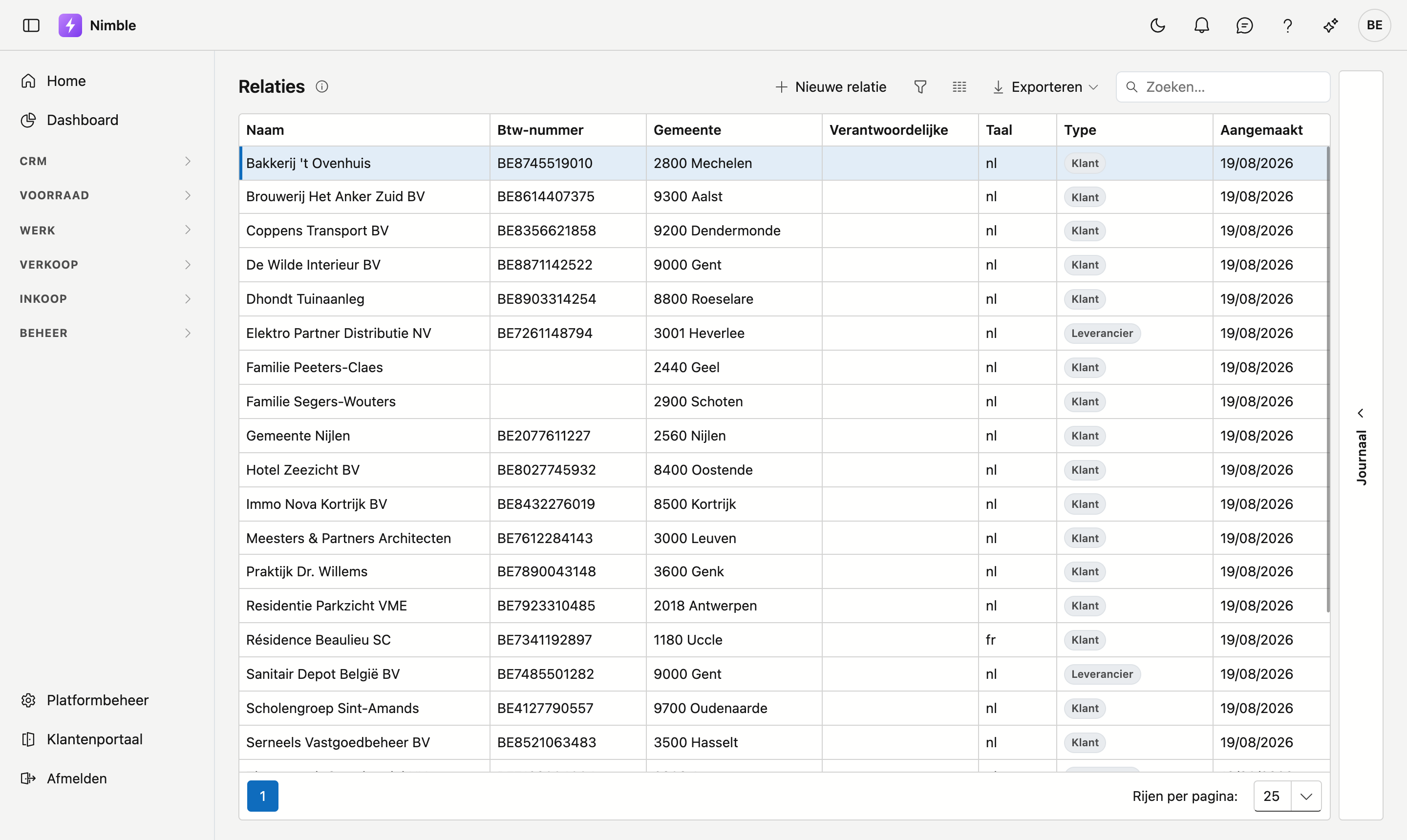Select row Dhondt Tuinaanleg
The width and height of the screenshot is (1407, 840).
[784, 299]
